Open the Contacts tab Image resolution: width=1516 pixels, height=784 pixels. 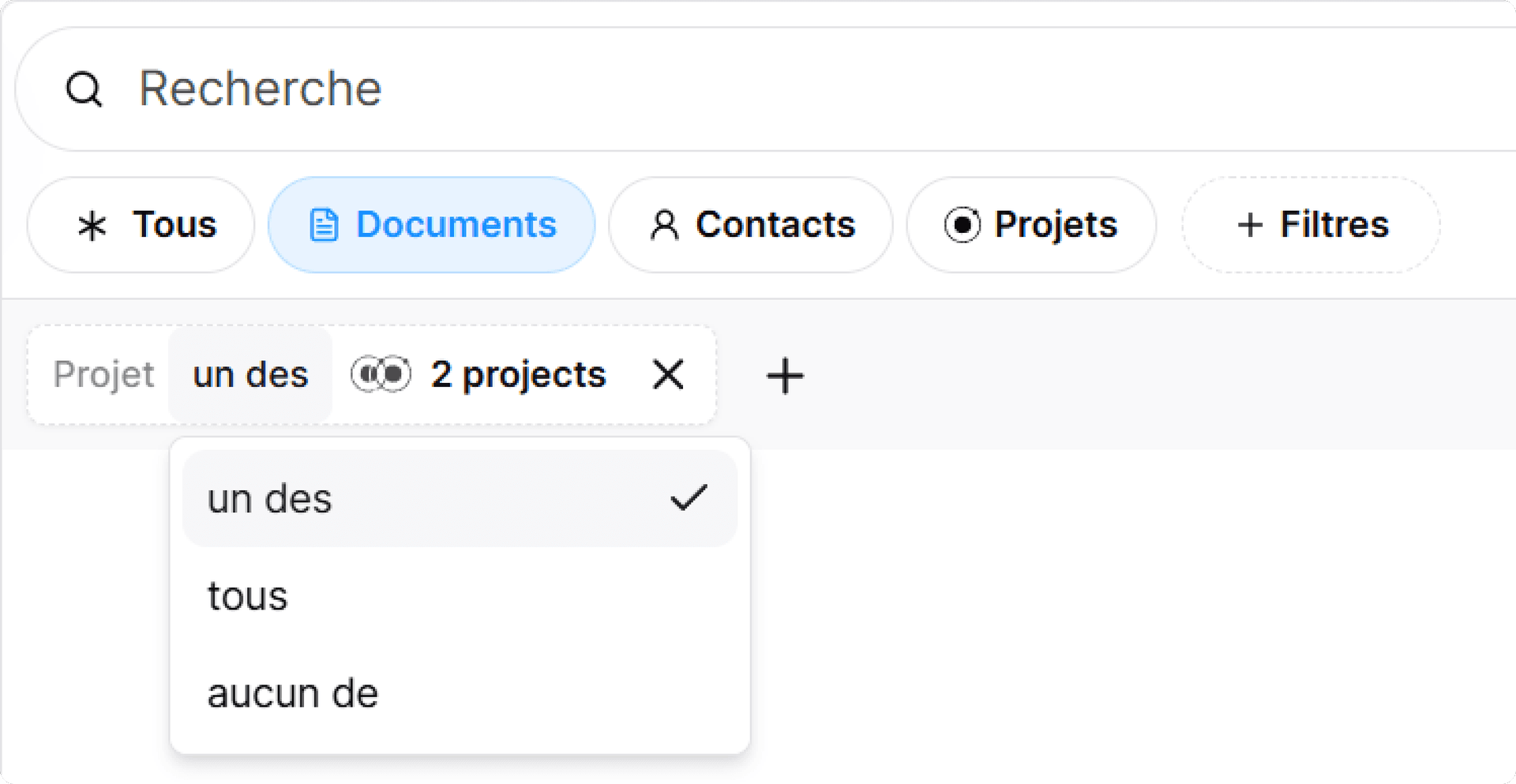tap(750, 225)
